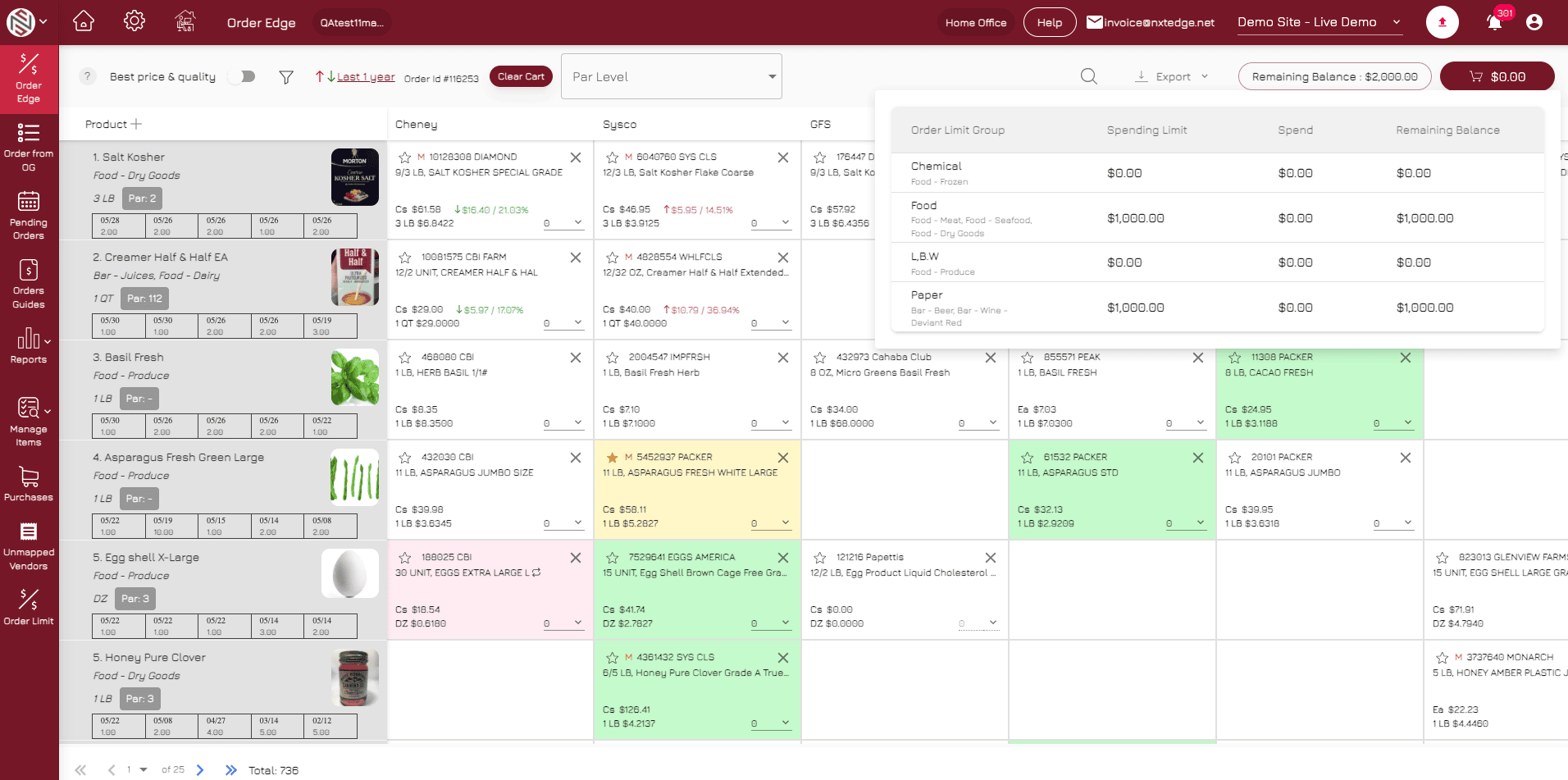
Task: Remove the 121216 Papettis item
Action: click(x=991, y=558)
